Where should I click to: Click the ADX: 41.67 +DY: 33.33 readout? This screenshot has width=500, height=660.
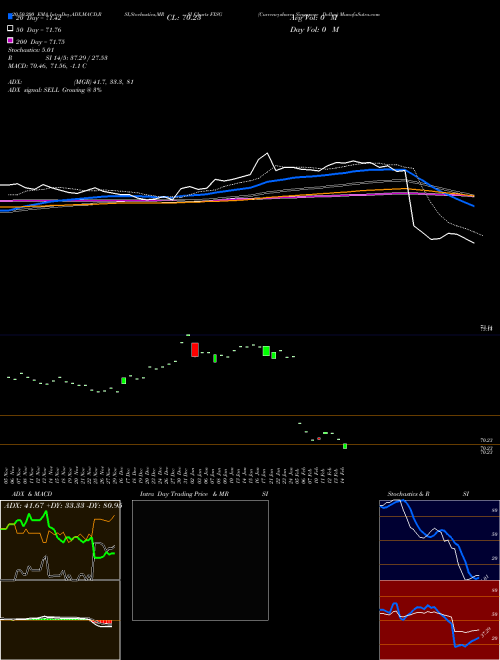tap(63, 505)
